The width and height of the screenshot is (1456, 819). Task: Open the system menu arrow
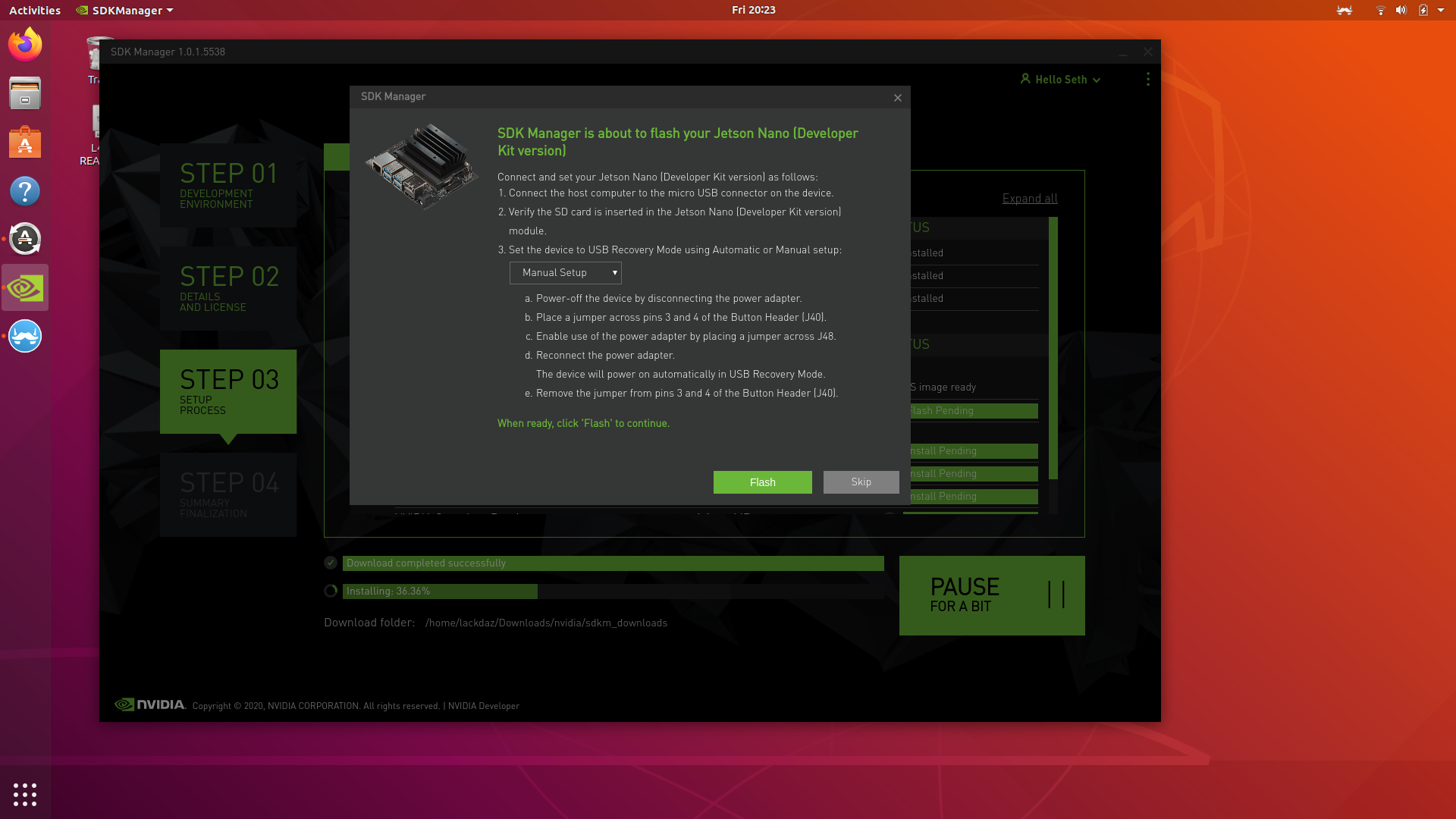click(x=1441, y=11)
